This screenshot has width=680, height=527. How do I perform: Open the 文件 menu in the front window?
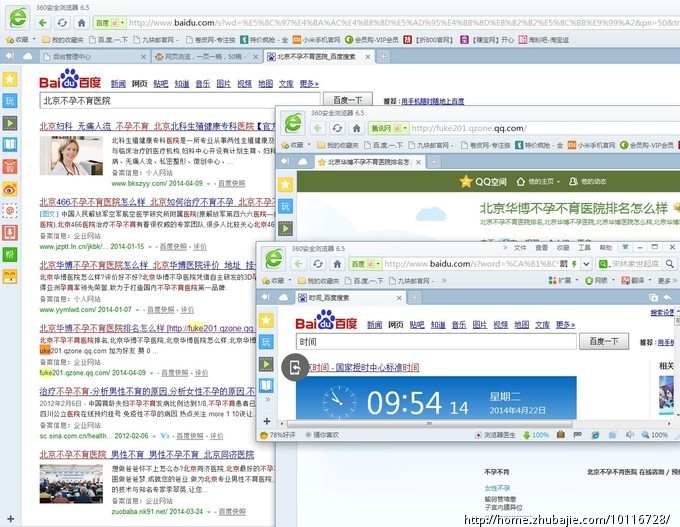(520, 248)
